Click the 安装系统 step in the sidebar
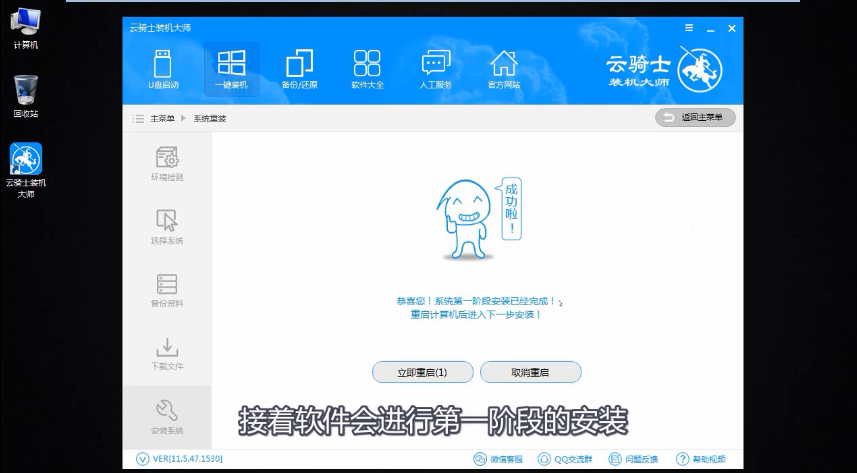 click(167, 417)
